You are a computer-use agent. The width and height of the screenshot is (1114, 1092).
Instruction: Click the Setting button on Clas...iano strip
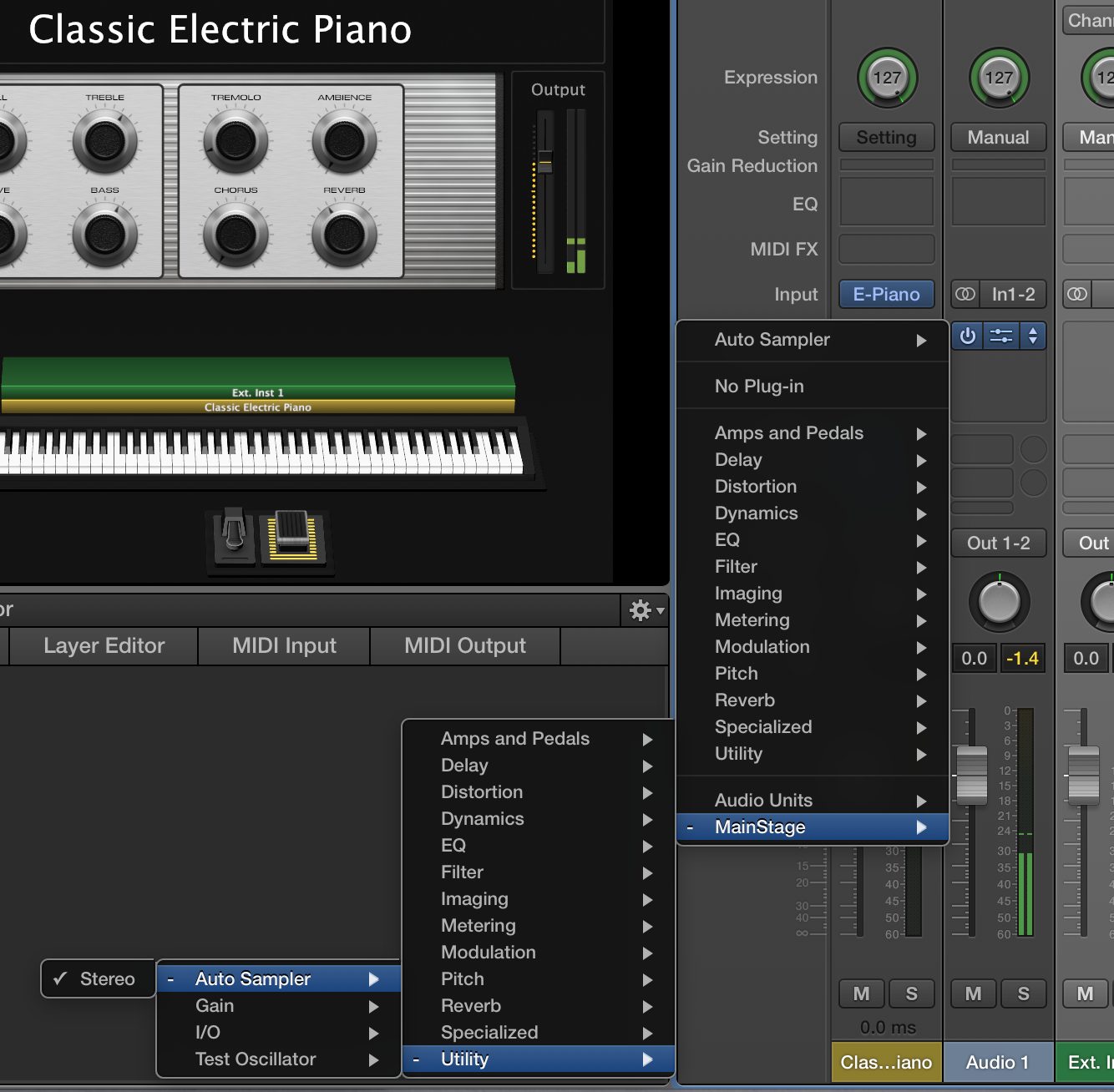click(887, 137)
